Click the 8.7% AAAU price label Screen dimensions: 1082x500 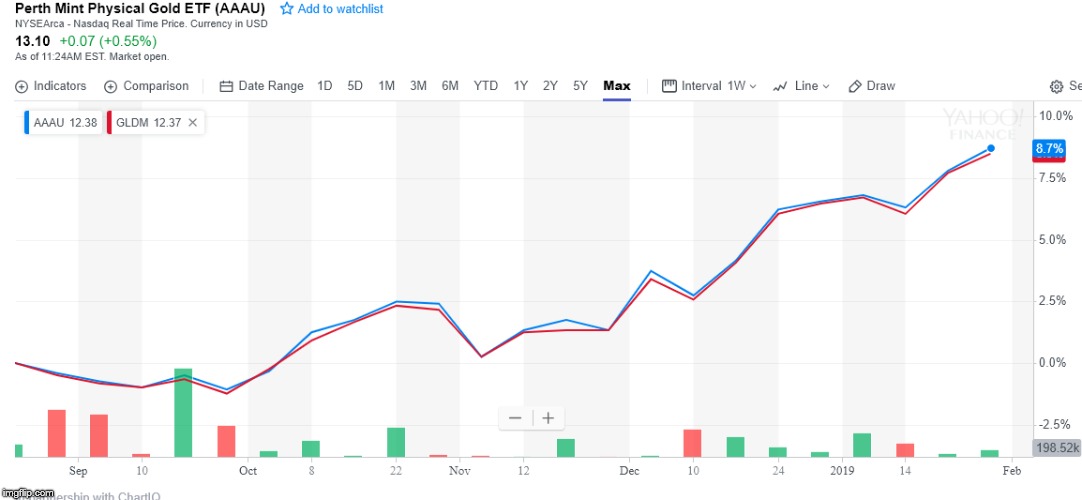pyautogui.click(x=1049, y=148)
